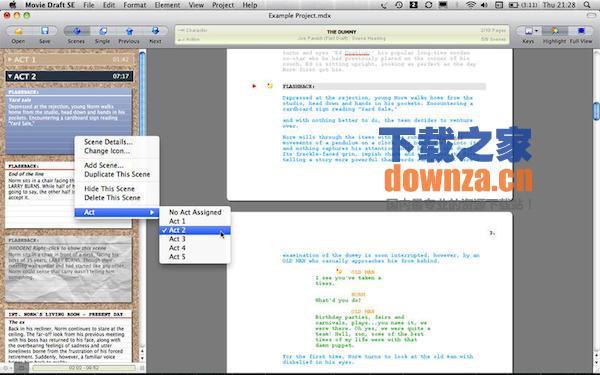Switch to Full View mode

point(581,31)
